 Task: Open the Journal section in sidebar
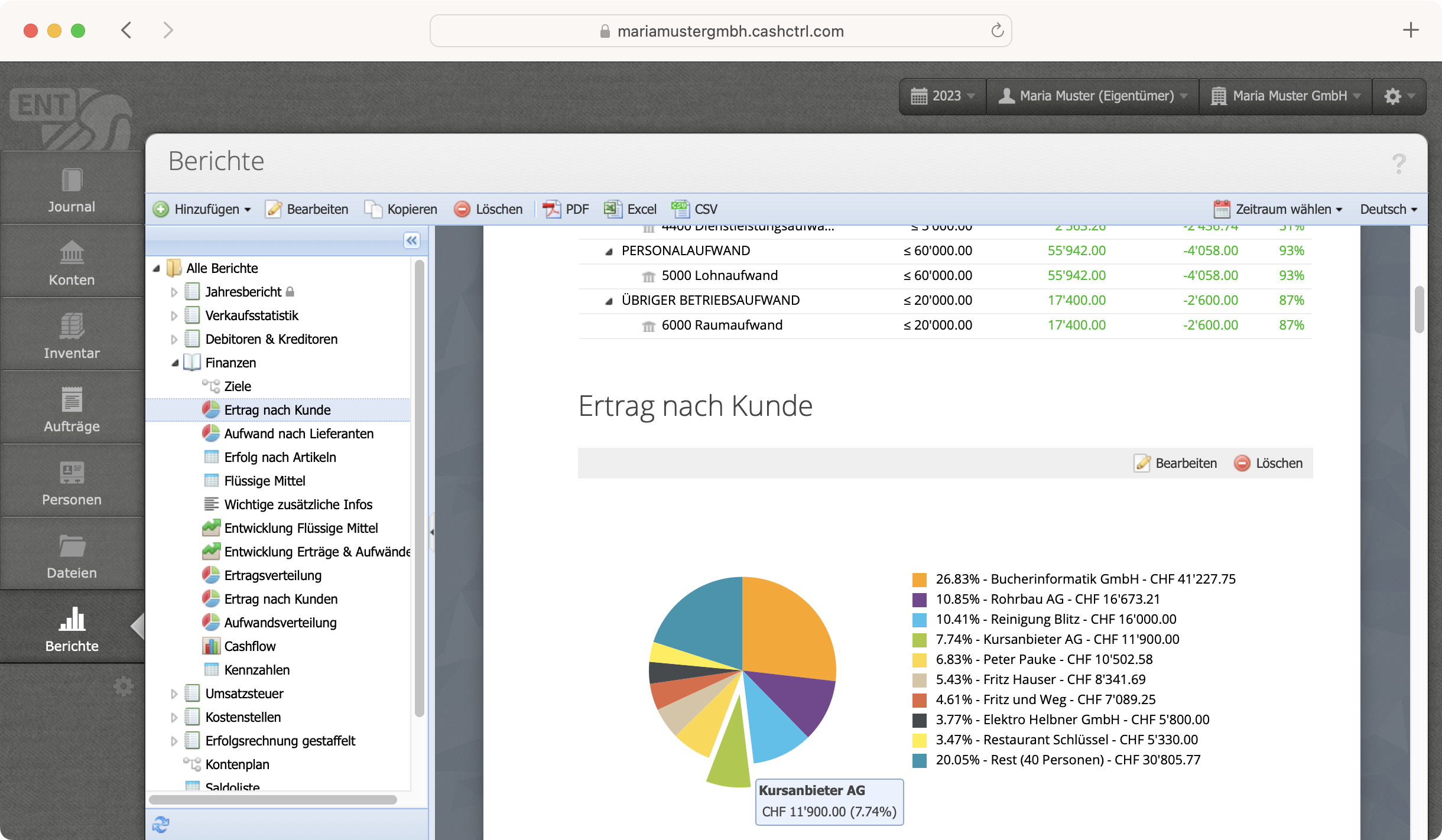(72, 190)
